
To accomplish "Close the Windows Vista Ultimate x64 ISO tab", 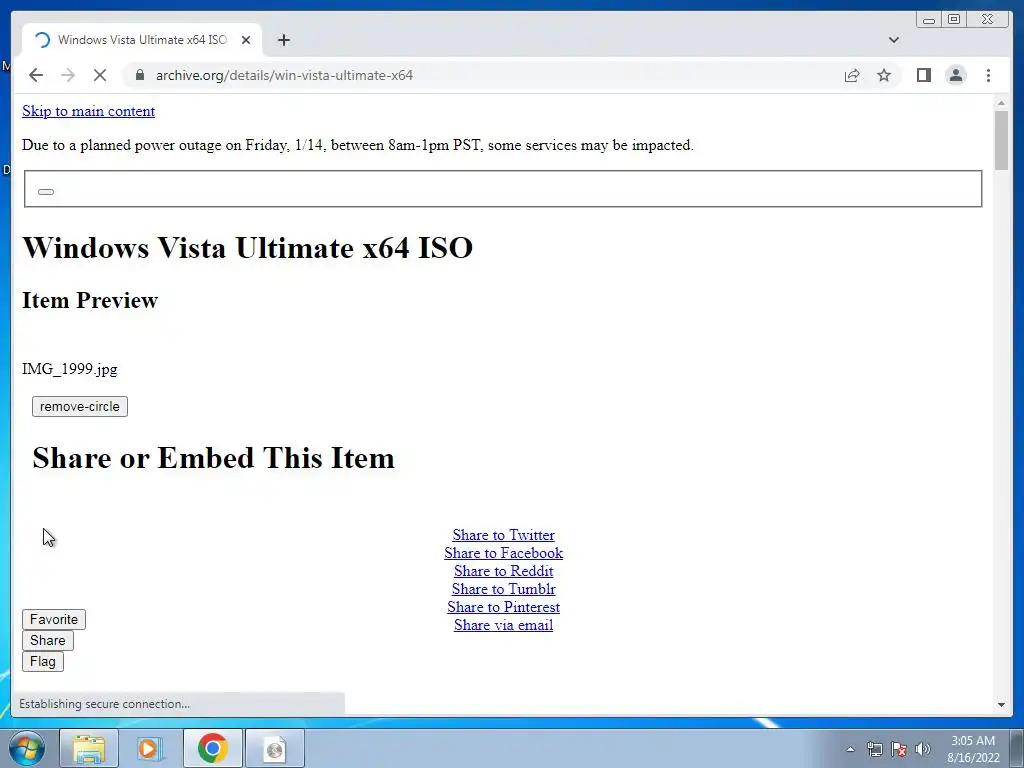I will point(246,40).
